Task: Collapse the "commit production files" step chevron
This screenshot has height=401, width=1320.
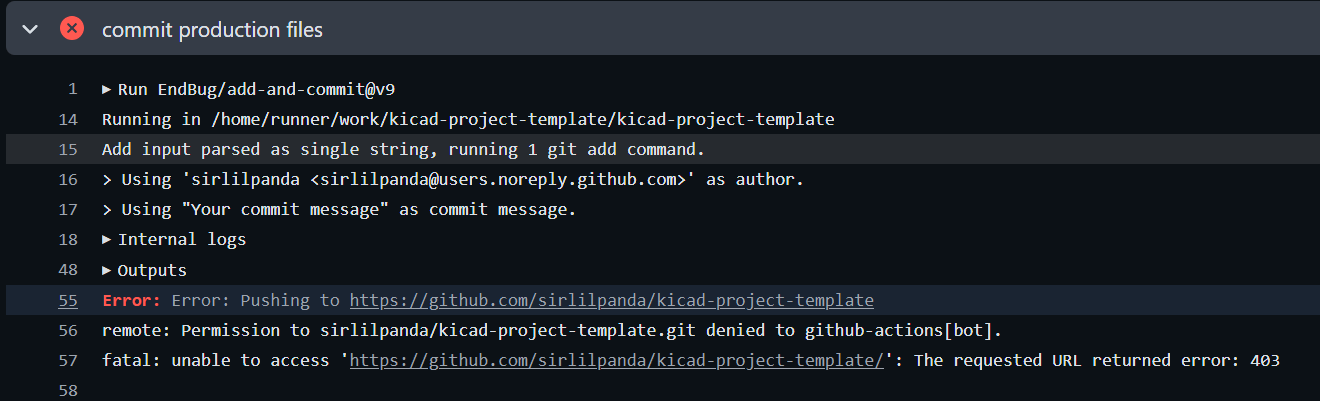Action: tap(30, 29)
